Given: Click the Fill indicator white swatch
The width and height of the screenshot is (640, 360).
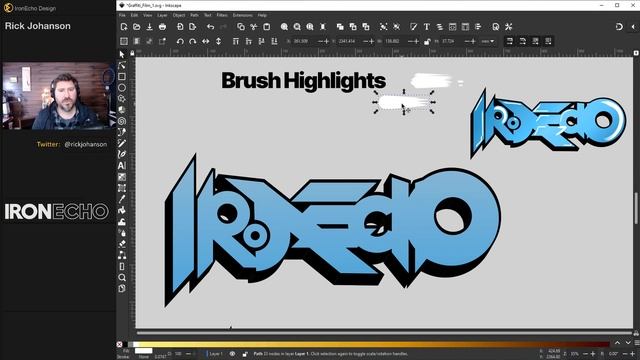Looking at the screenshot, I should [143, 351].
